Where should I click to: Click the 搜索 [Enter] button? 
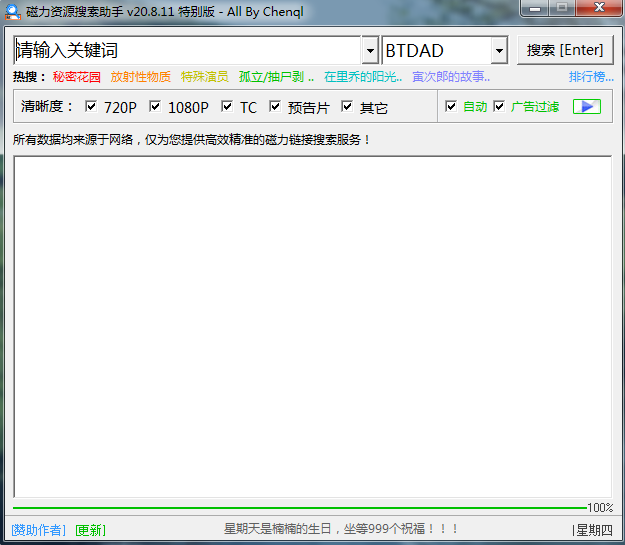click(565, 50)
